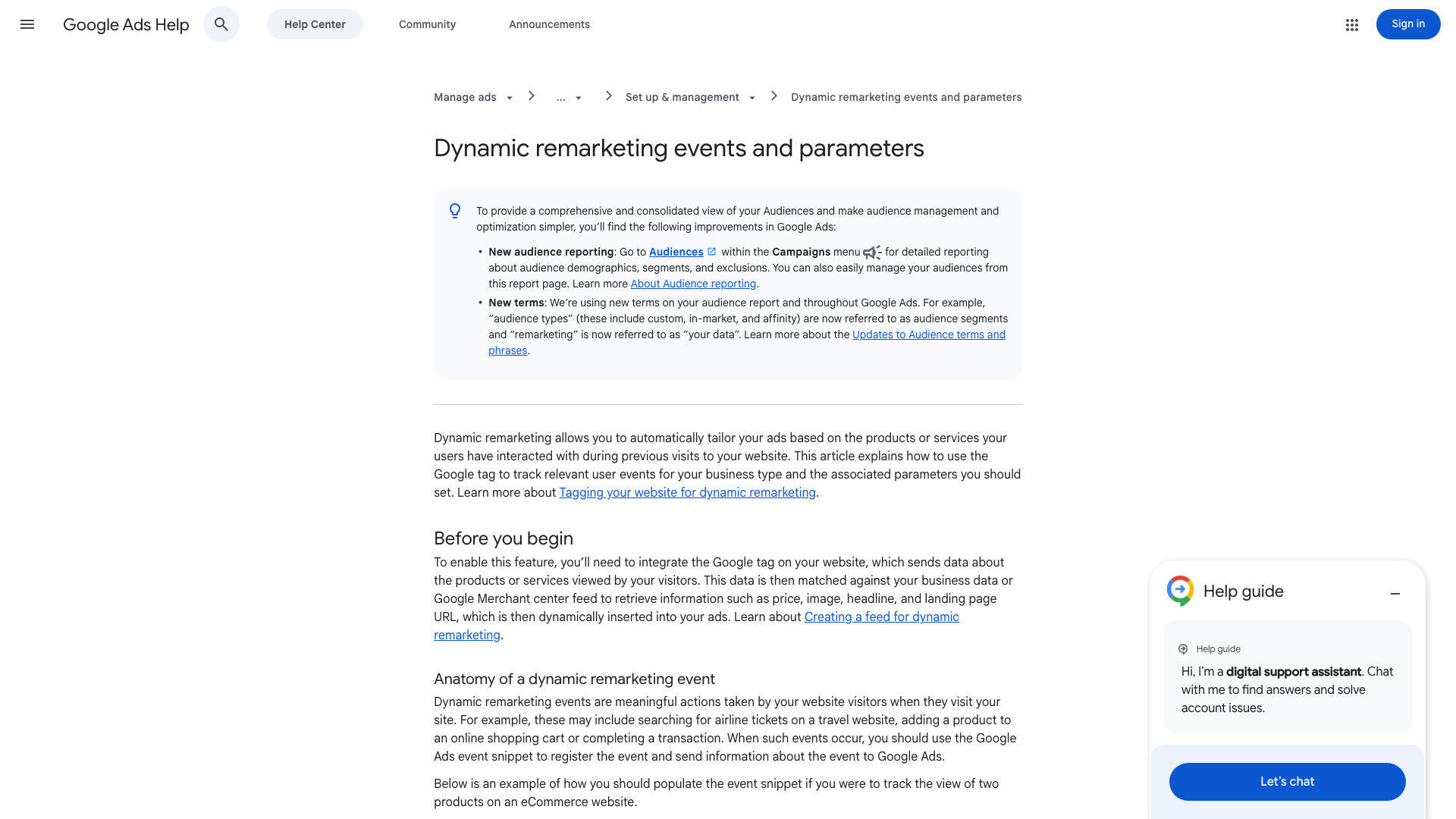Select the Help Center tab
This screenshot has height=819, width=1456.
coord(315,24)
